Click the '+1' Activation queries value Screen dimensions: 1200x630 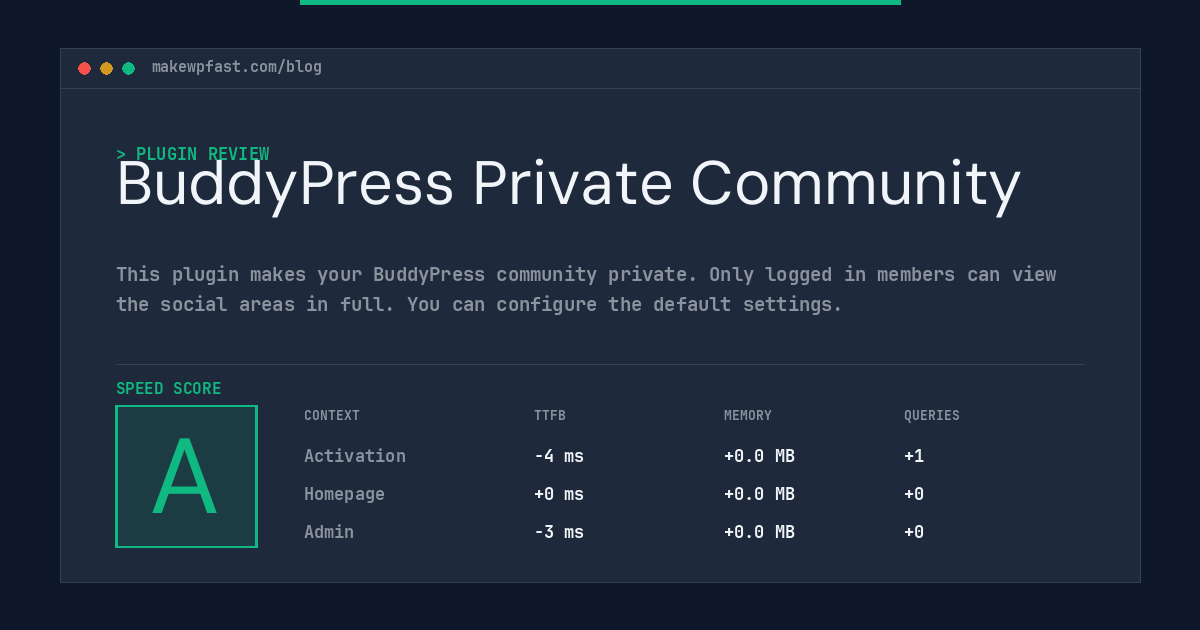914,456
